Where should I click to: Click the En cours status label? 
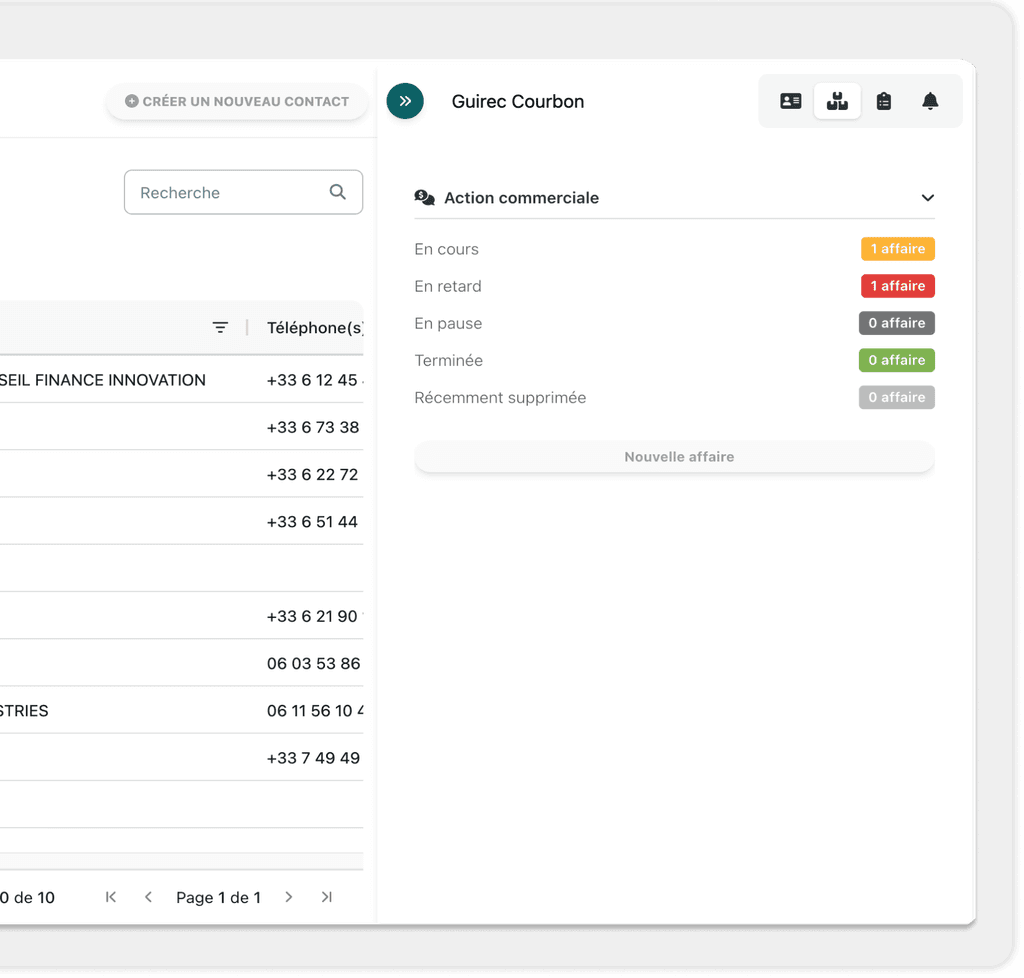pos(448,250)
